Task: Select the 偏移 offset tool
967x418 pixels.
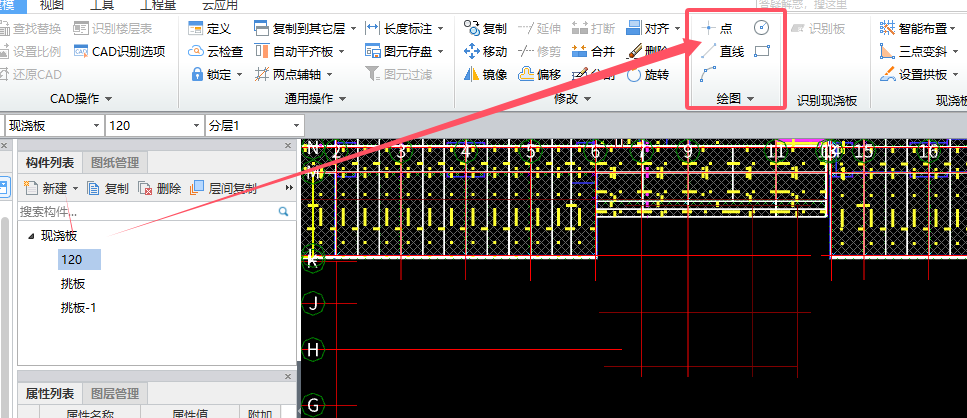Action: pos(540,75)
